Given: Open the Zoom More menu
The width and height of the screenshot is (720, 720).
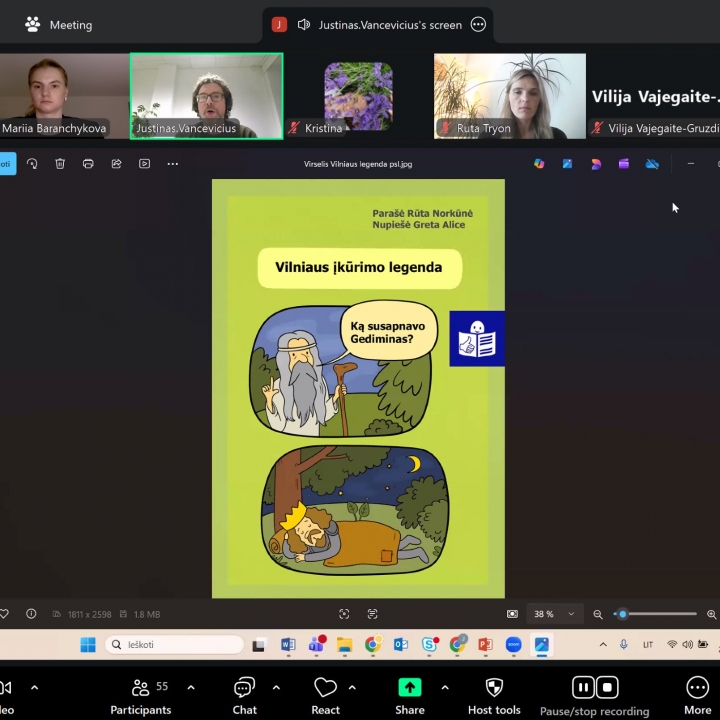Looking at the screenshot, I should click(697, 688).
